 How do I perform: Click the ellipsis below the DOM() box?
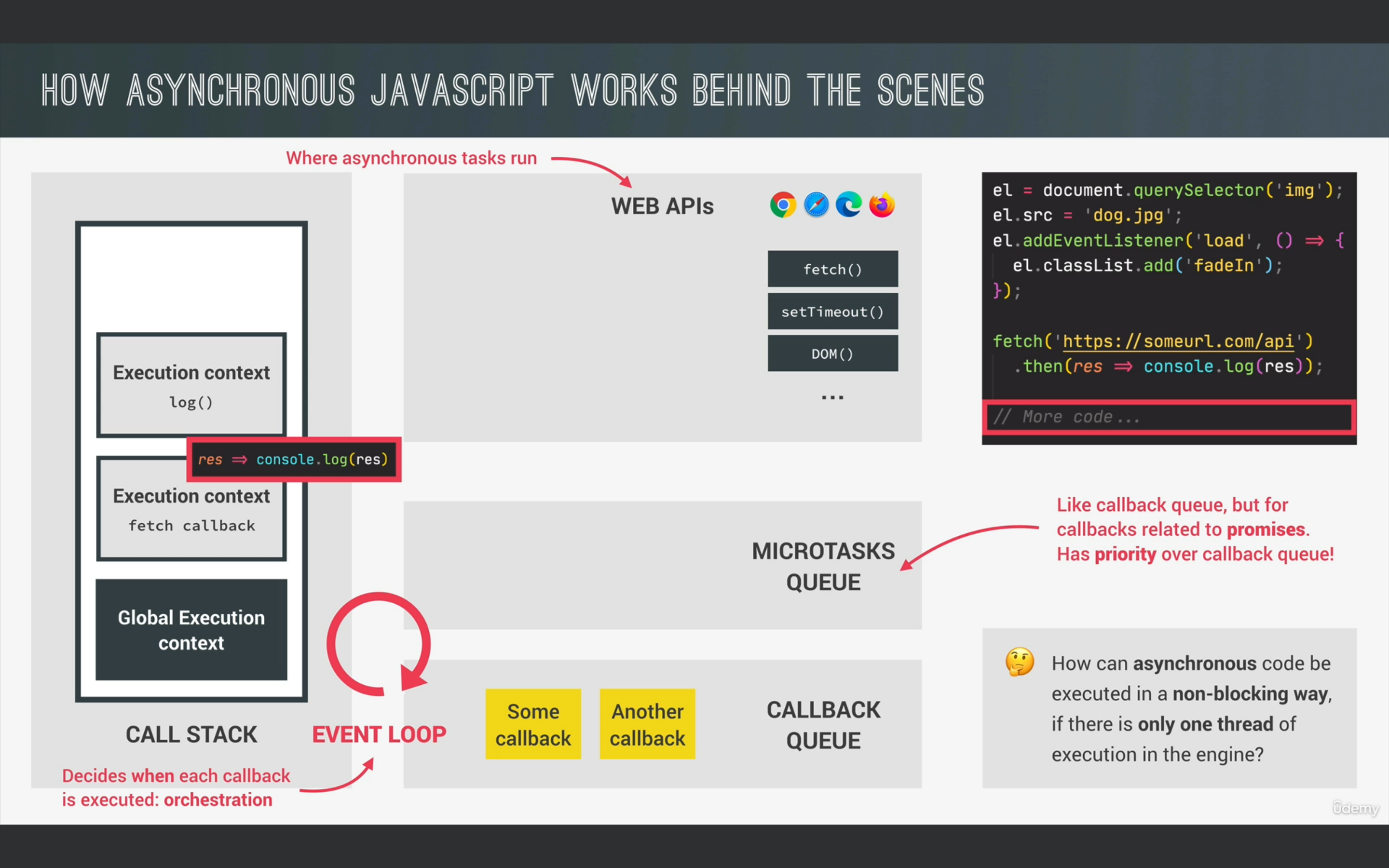tap(832, 397)
